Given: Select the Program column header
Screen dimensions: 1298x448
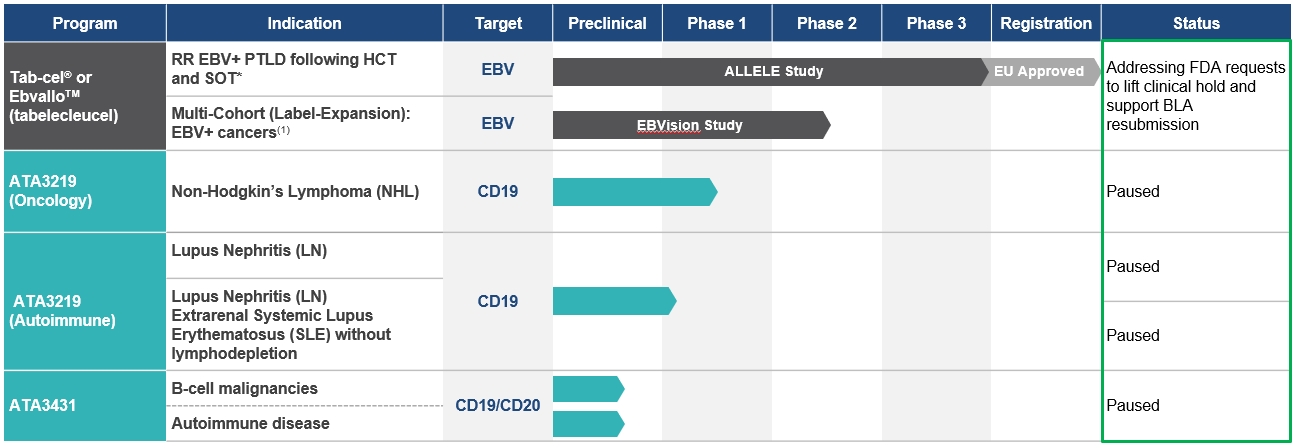Looking at the screenshot, I should [84, 23].
